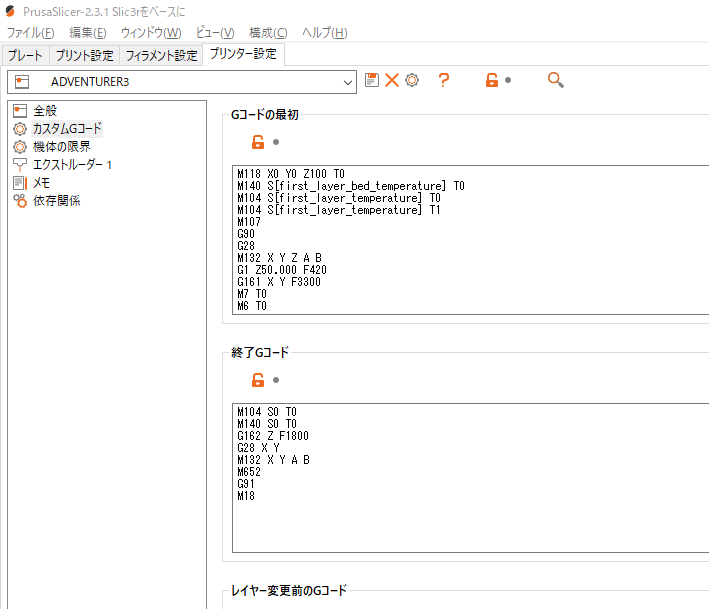Image resolution: width=709 pixels, height=609 pixels.
Task: Click the M104 S0 T0 line in end G-code
Action: pyautogui.click(x=267, y=412)
